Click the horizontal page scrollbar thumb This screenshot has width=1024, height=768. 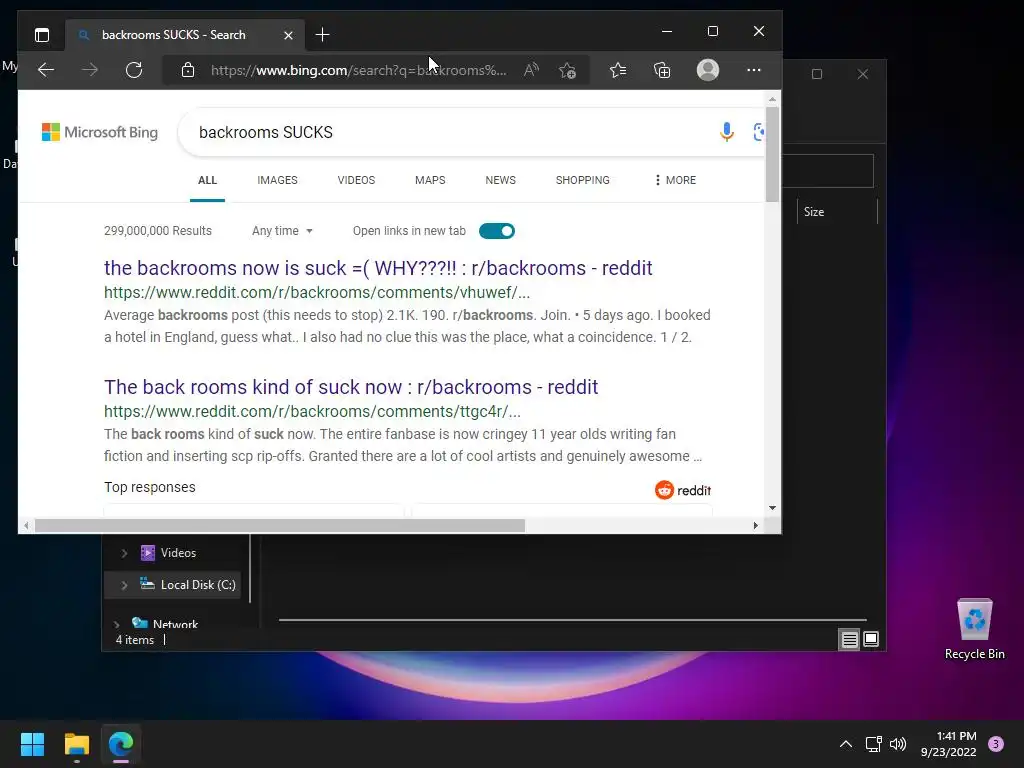tap(280, 526)
